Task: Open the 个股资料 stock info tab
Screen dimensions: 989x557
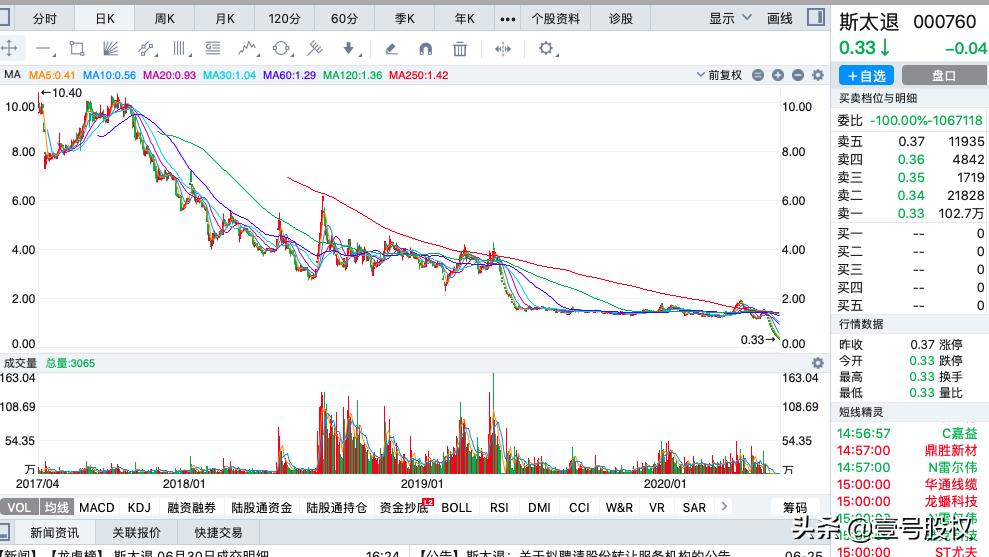Action: pyautogui.click(x=555, y=19)
